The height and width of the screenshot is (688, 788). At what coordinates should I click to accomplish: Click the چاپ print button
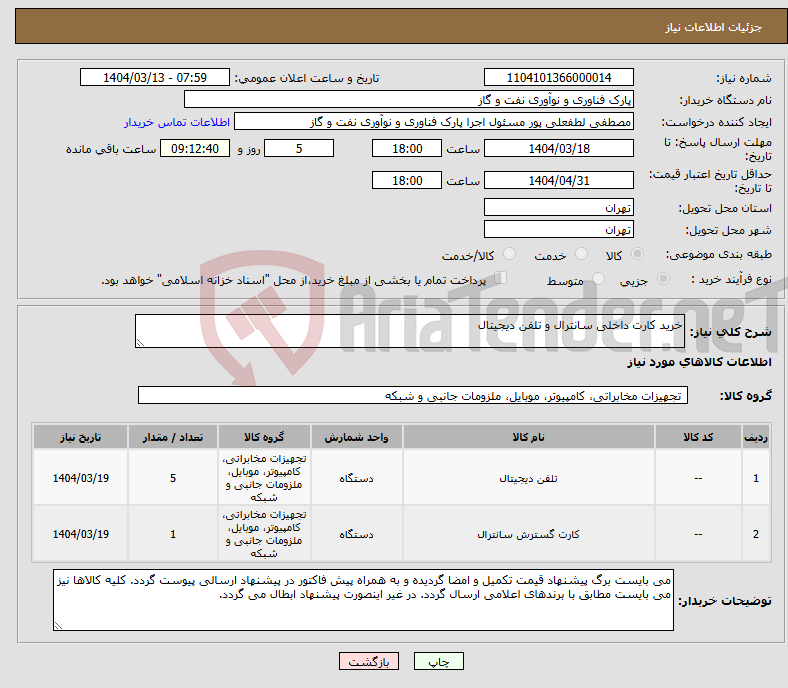pyautogui.click(x=439, y=661)
